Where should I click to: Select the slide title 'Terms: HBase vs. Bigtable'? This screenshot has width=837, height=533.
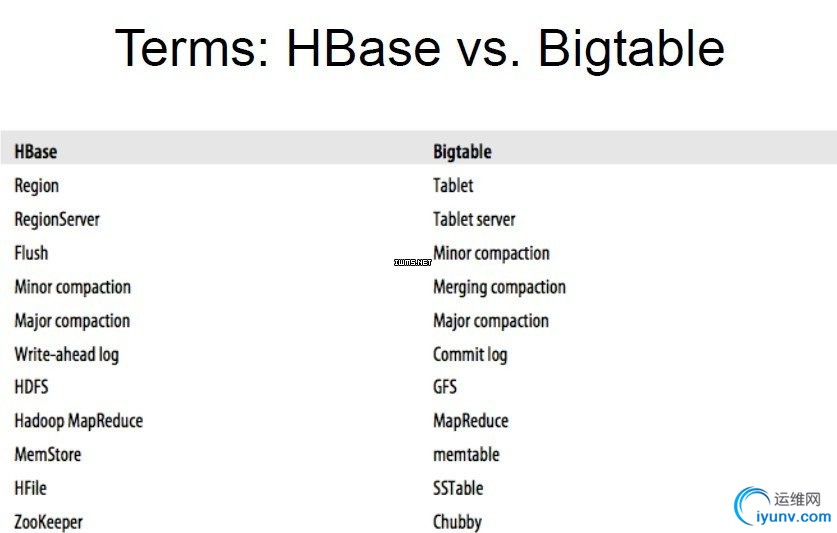(x=420, y=48)
